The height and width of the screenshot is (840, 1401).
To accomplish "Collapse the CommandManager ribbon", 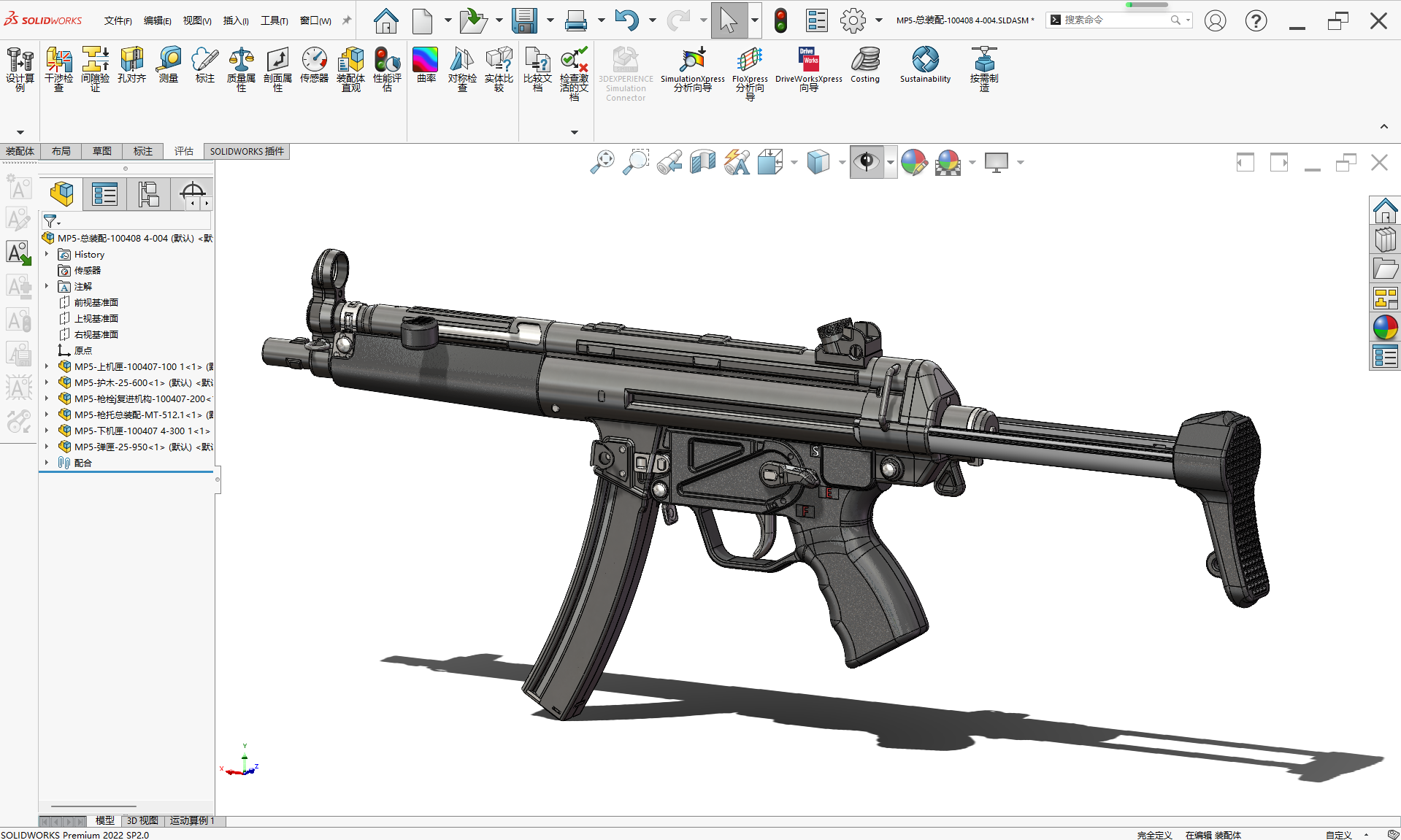I will point(1383,126).
